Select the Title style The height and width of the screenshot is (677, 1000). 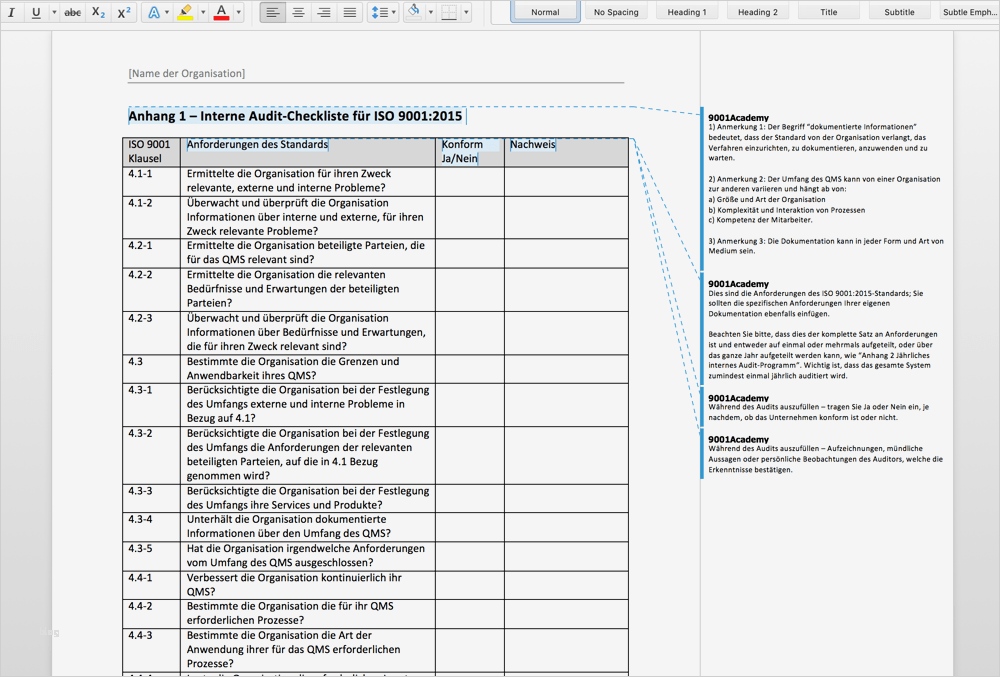(x=828, y=12)
